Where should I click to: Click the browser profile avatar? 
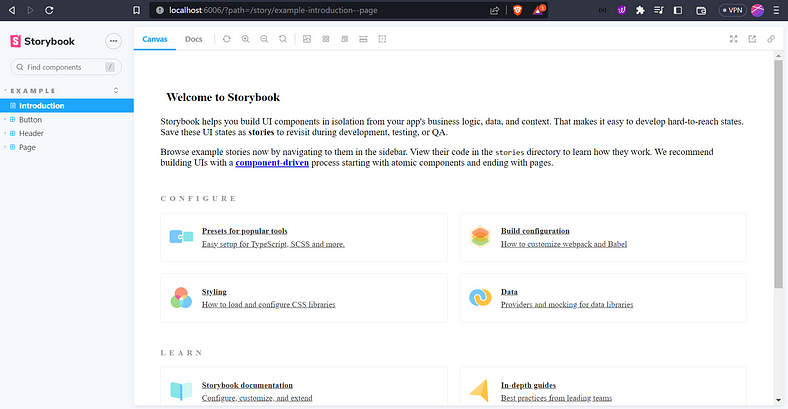(x=757, y=10)
